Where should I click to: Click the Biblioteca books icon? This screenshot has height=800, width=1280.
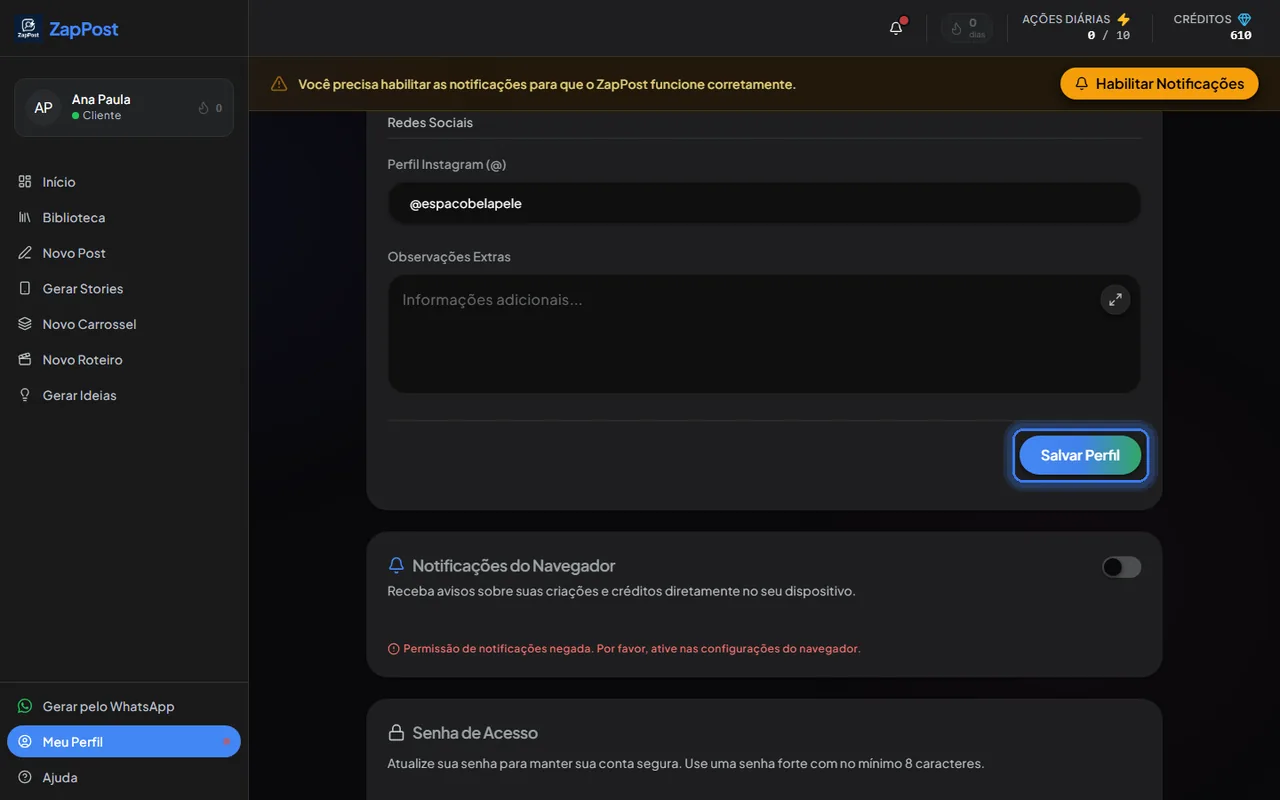click(25, 217)
